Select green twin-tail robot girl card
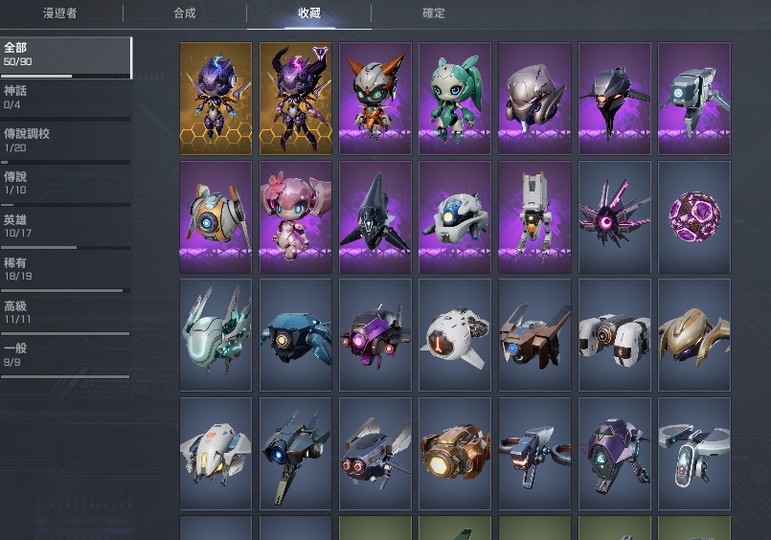Screen dimensions: 771x540 (x=455, y=98)
